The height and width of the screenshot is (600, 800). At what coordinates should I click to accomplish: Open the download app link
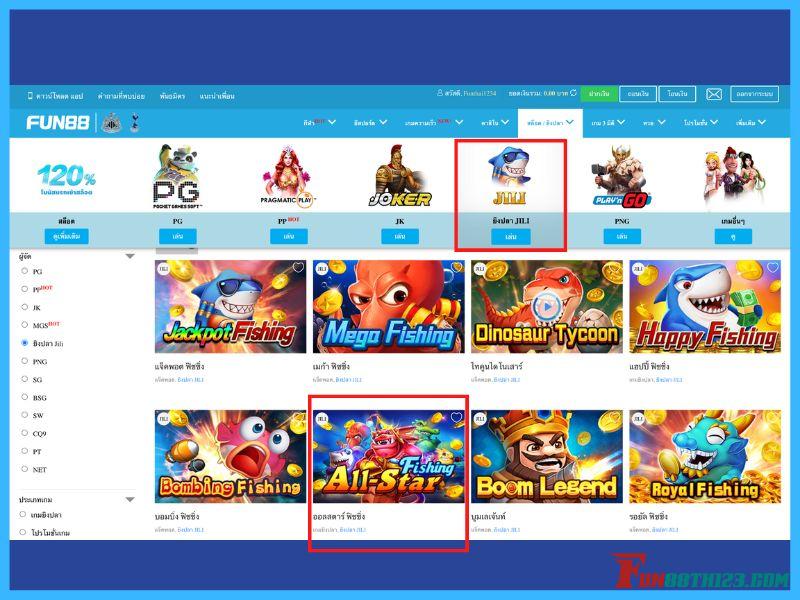pos(59,95)
